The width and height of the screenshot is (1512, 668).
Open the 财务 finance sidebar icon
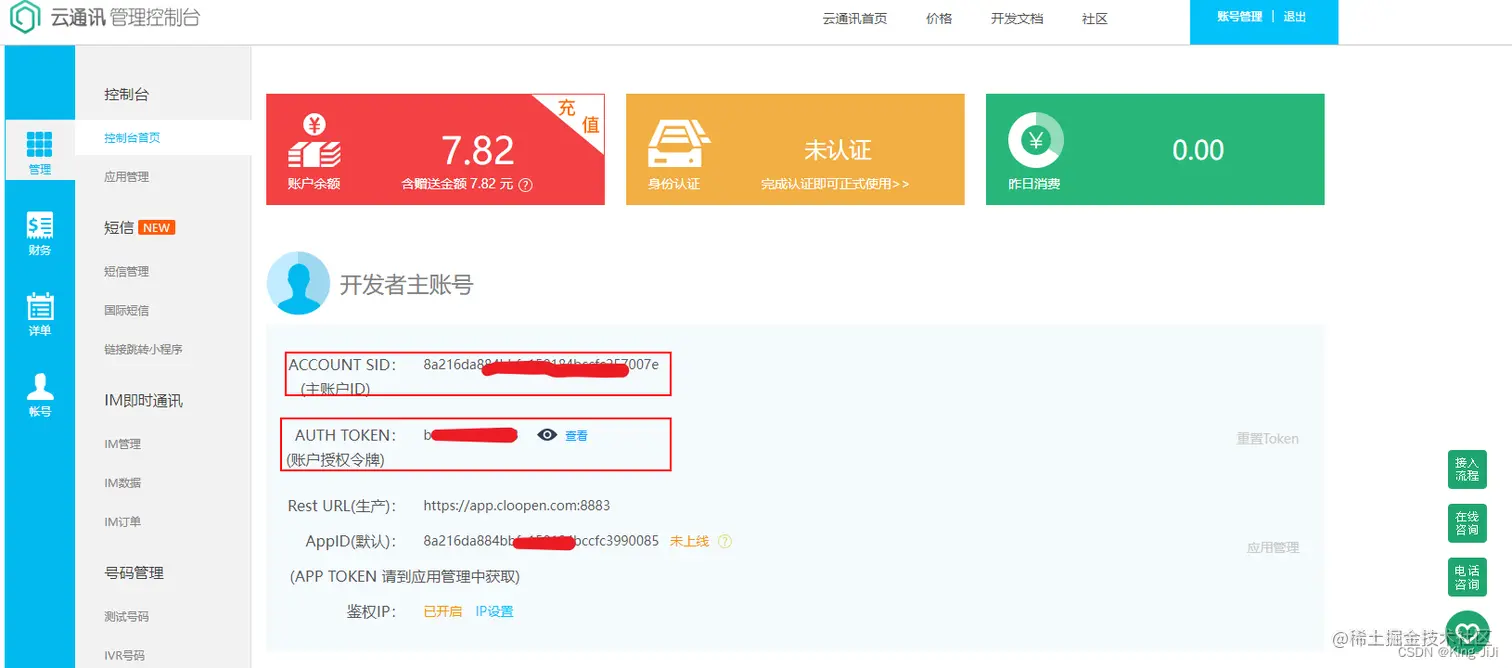point(40,234)
